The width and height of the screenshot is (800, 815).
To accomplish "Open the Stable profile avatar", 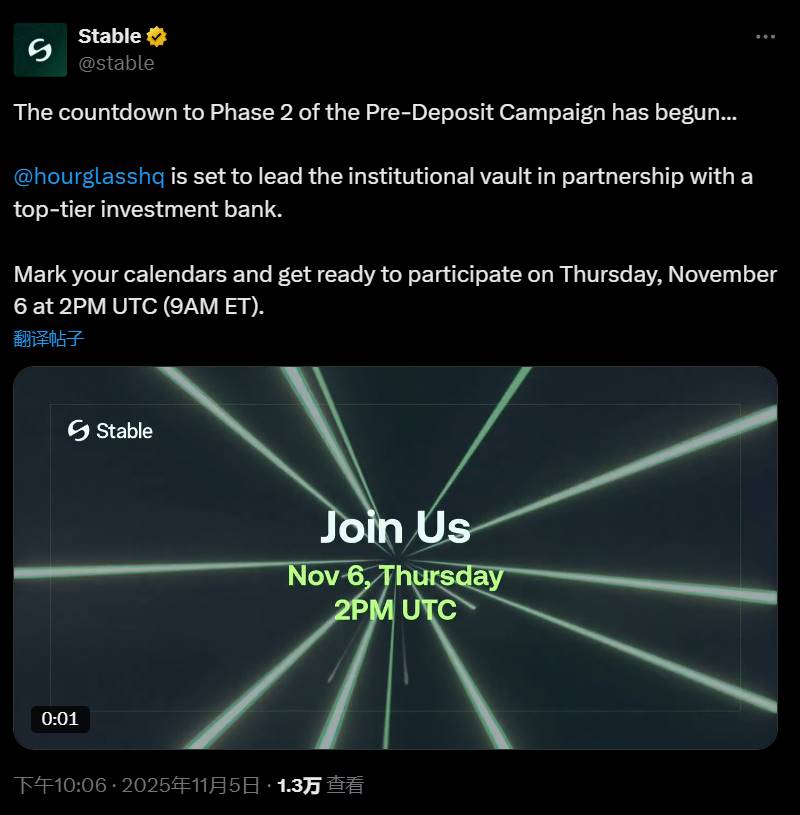I will click(40, 50).
